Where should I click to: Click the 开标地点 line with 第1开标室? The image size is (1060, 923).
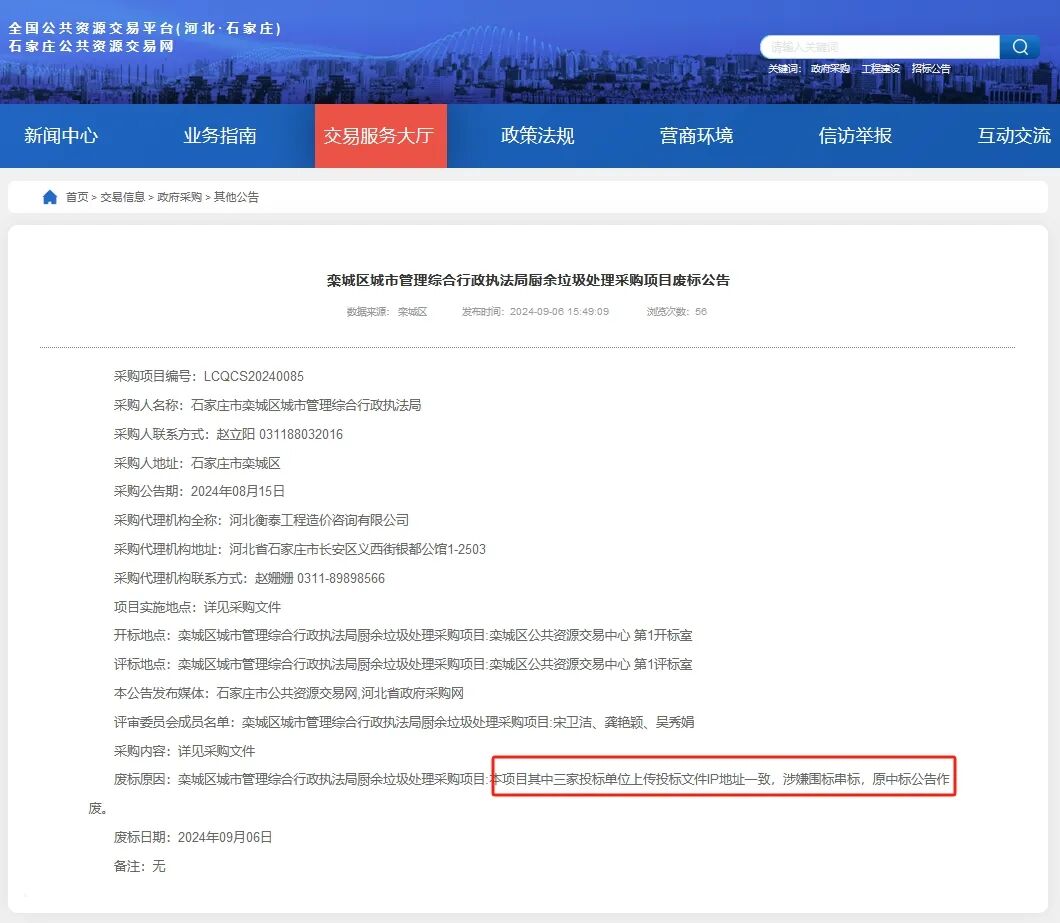403,635
